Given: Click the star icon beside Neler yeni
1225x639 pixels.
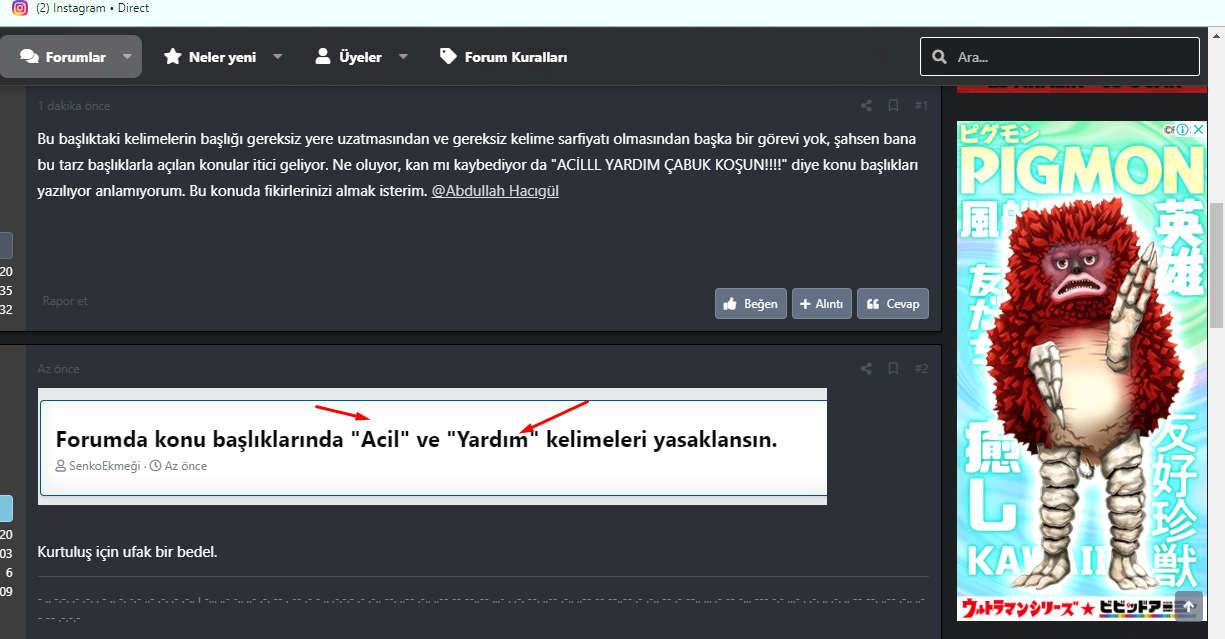Looking at the screenshot, I should click(x=172, y=56).
